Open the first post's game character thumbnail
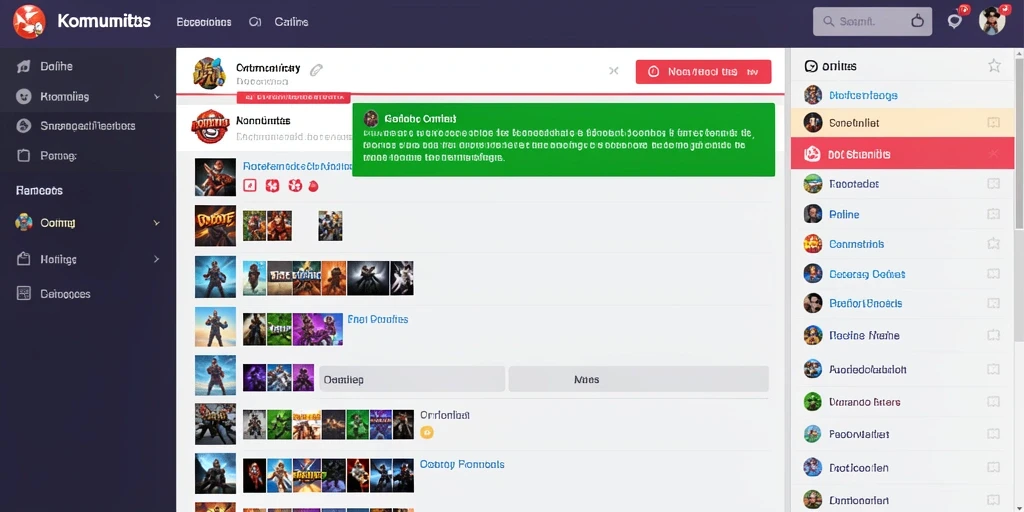 216,176
